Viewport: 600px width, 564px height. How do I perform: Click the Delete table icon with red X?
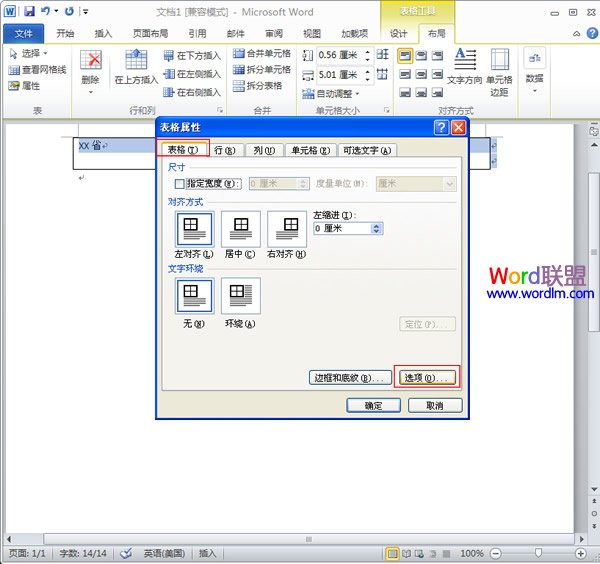pyautogui.click(x=91, y=60)
